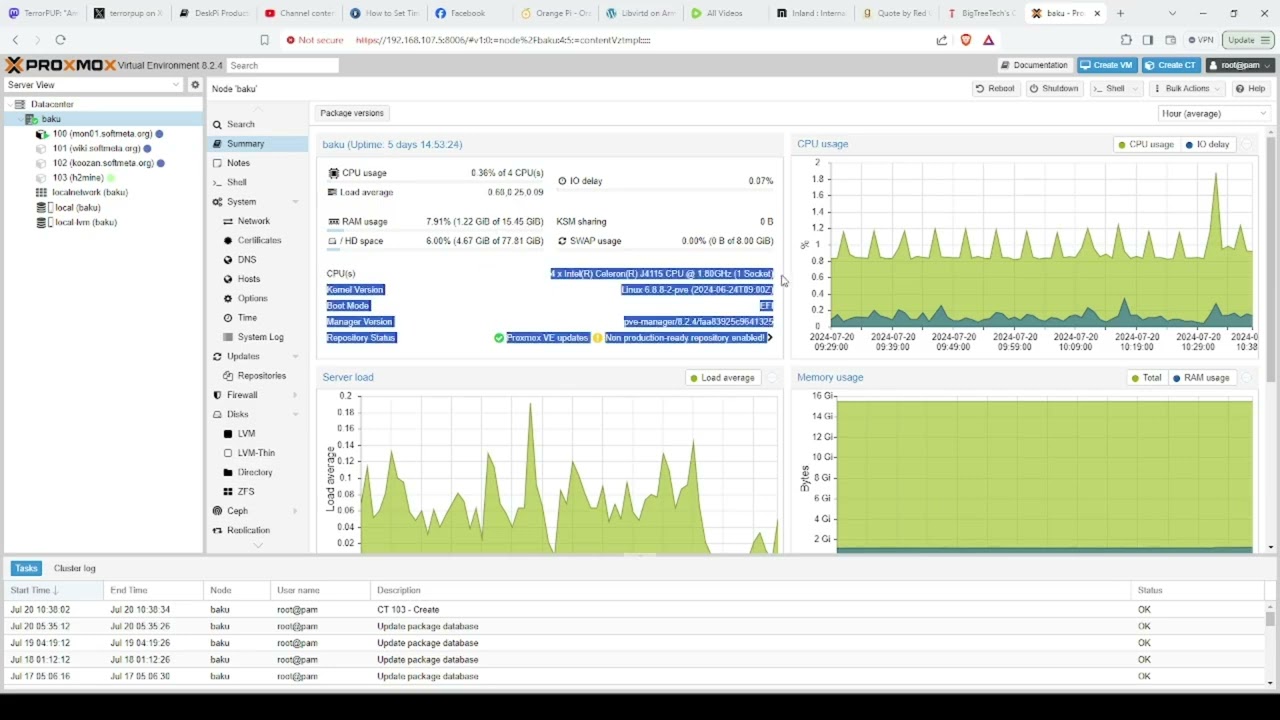The image size is (1280, 720).
Task: Open the VPN button in browser toolbar
Action: pos(1200,40)
